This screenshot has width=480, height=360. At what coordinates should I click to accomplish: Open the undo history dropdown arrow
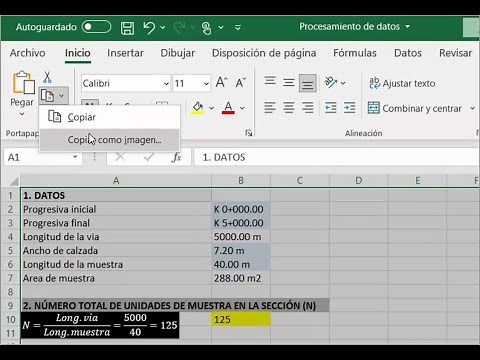(x=163, y=28)
